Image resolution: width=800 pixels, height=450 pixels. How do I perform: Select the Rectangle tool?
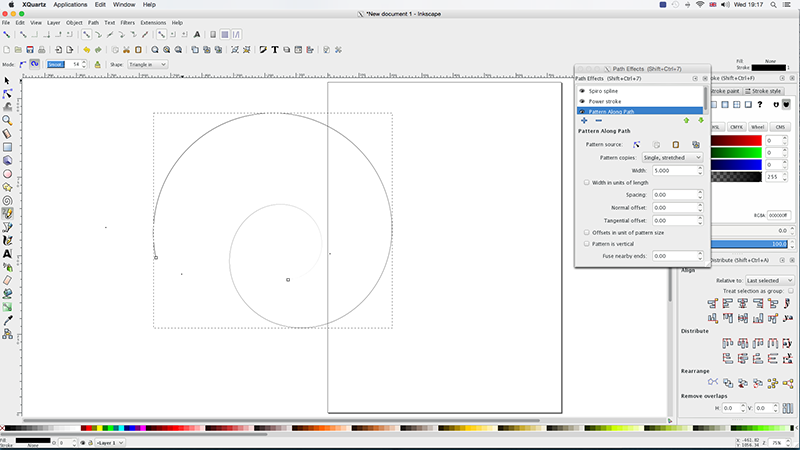click(7, 147)
